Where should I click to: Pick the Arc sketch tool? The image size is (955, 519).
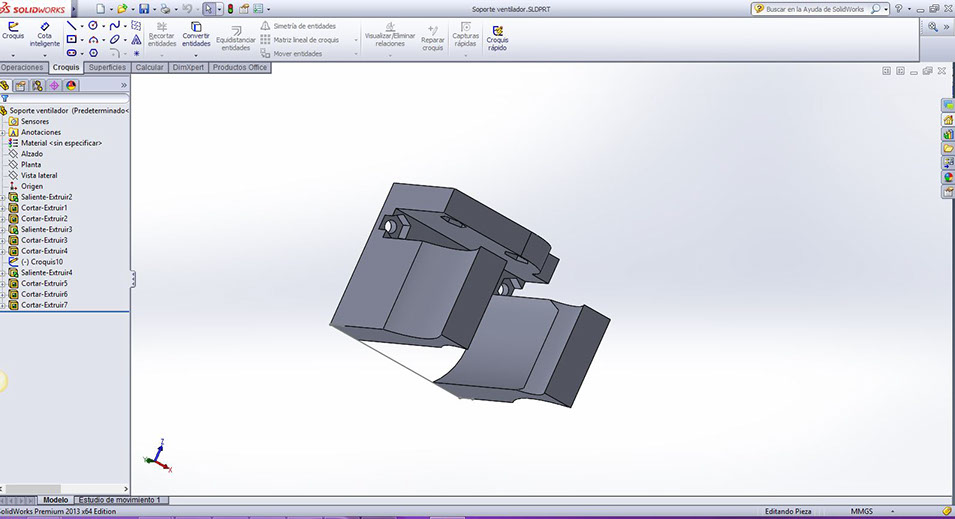pyautogui.click(x=93, y=40)
